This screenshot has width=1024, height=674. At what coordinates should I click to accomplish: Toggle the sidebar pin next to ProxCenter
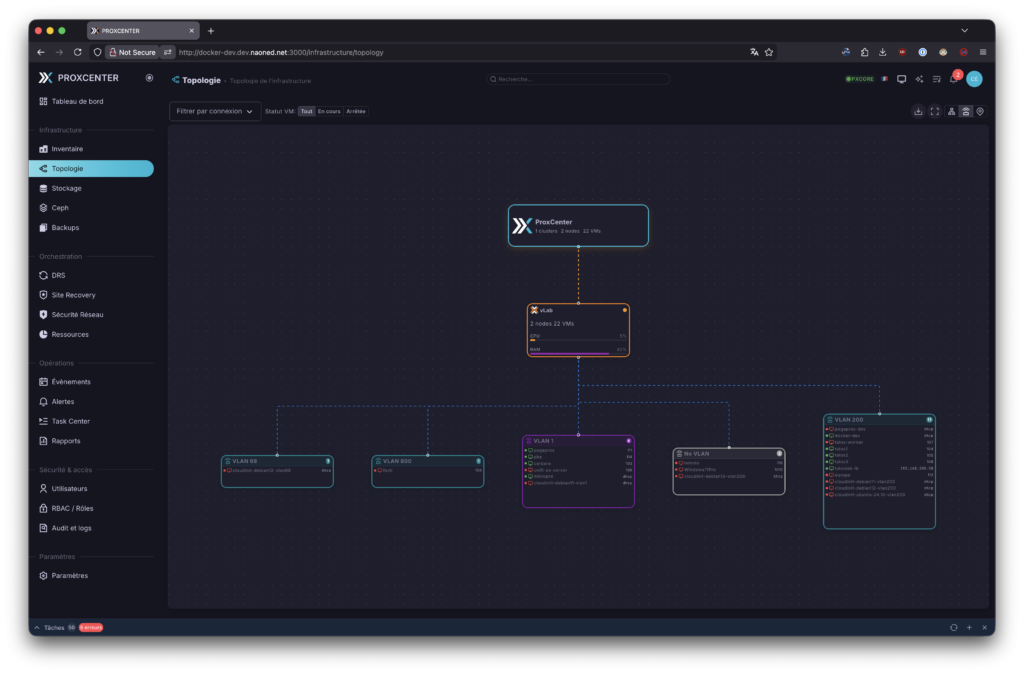pos(149,77)
